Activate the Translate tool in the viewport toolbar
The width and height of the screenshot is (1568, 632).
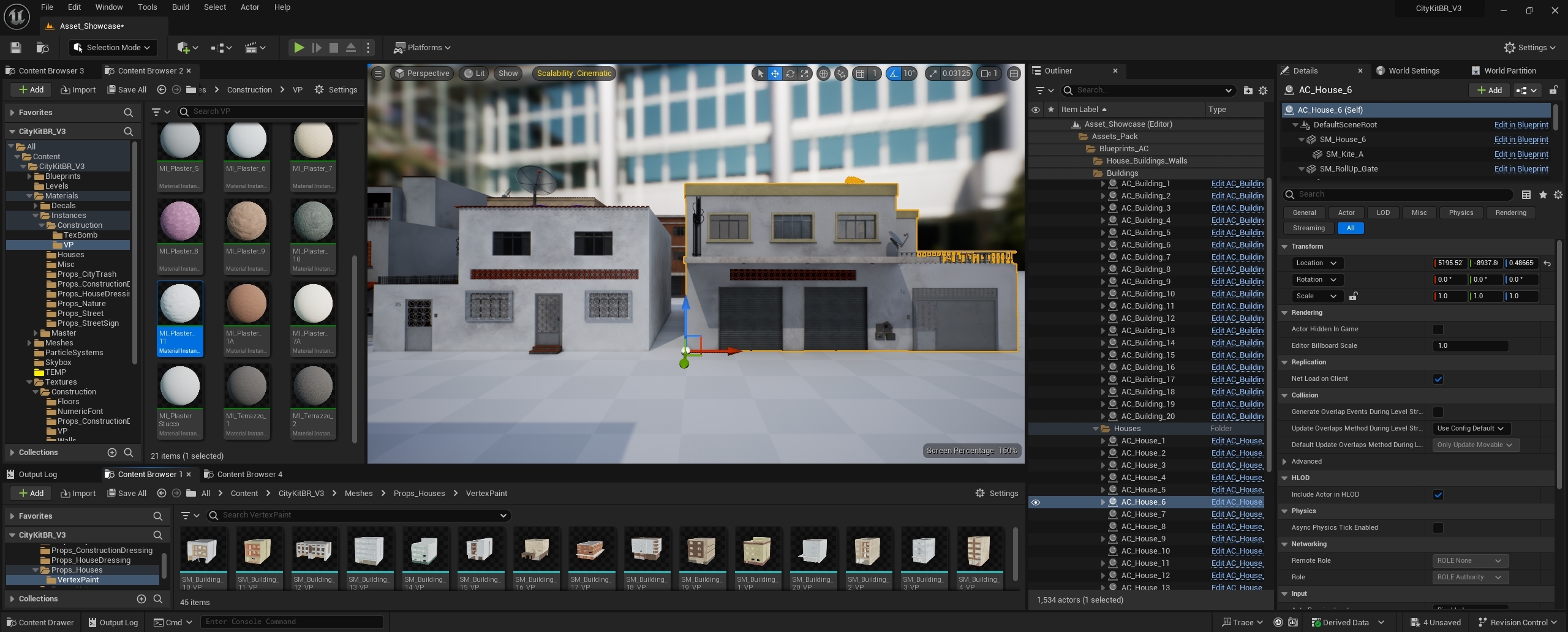pos(775,73)
